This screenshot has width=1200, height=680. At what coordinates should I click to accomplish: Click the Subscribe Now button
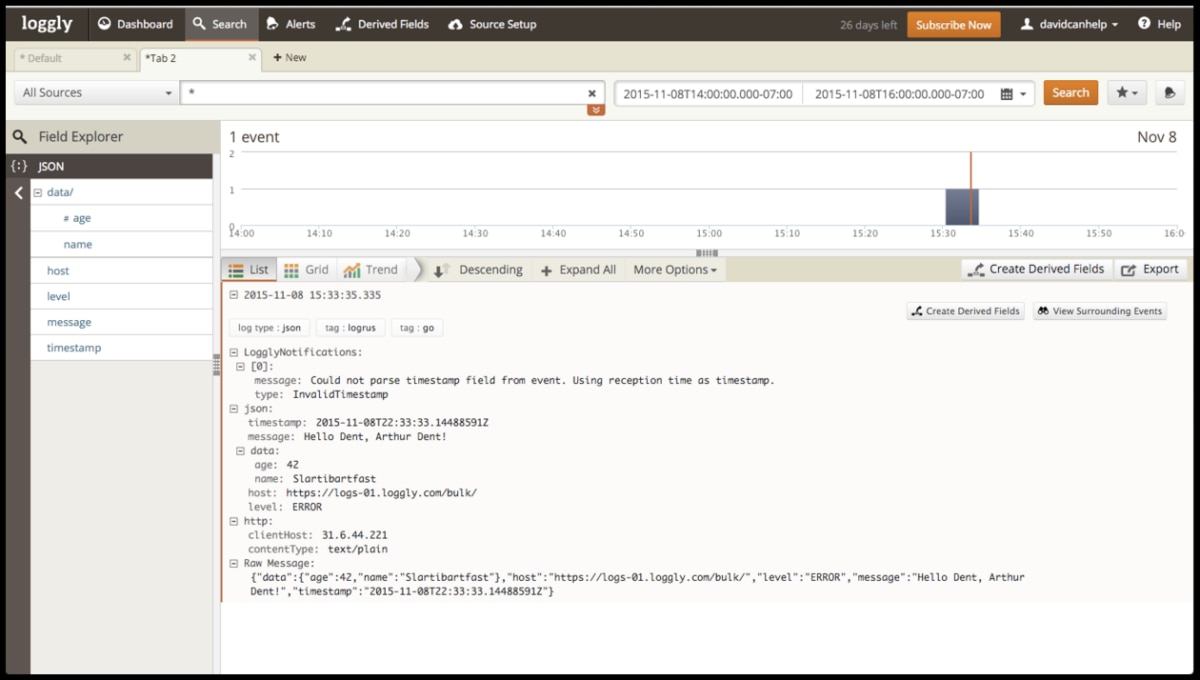(953, 23)
